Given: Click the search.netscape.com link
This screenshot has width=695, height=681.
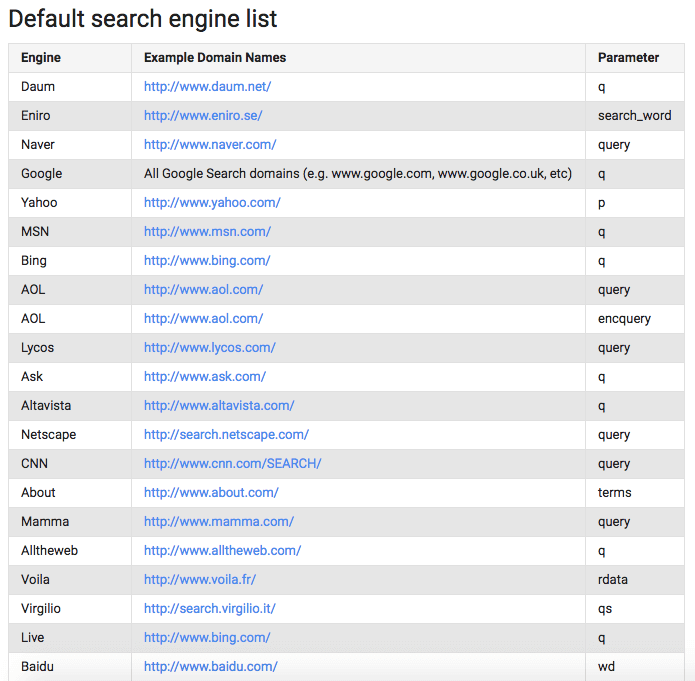Looking at the screenshot, I should 226,434.
